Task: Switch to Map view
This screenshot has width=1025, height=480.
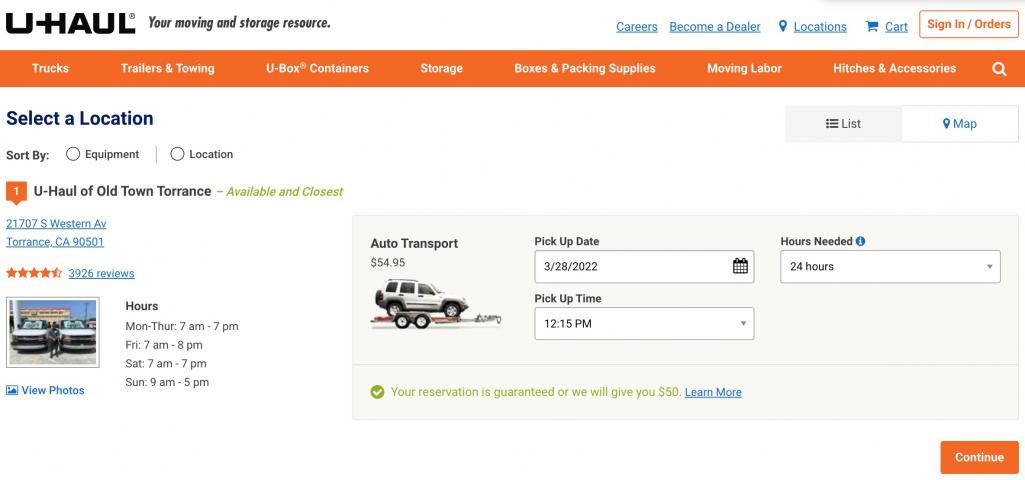Action: coord(959,124)
